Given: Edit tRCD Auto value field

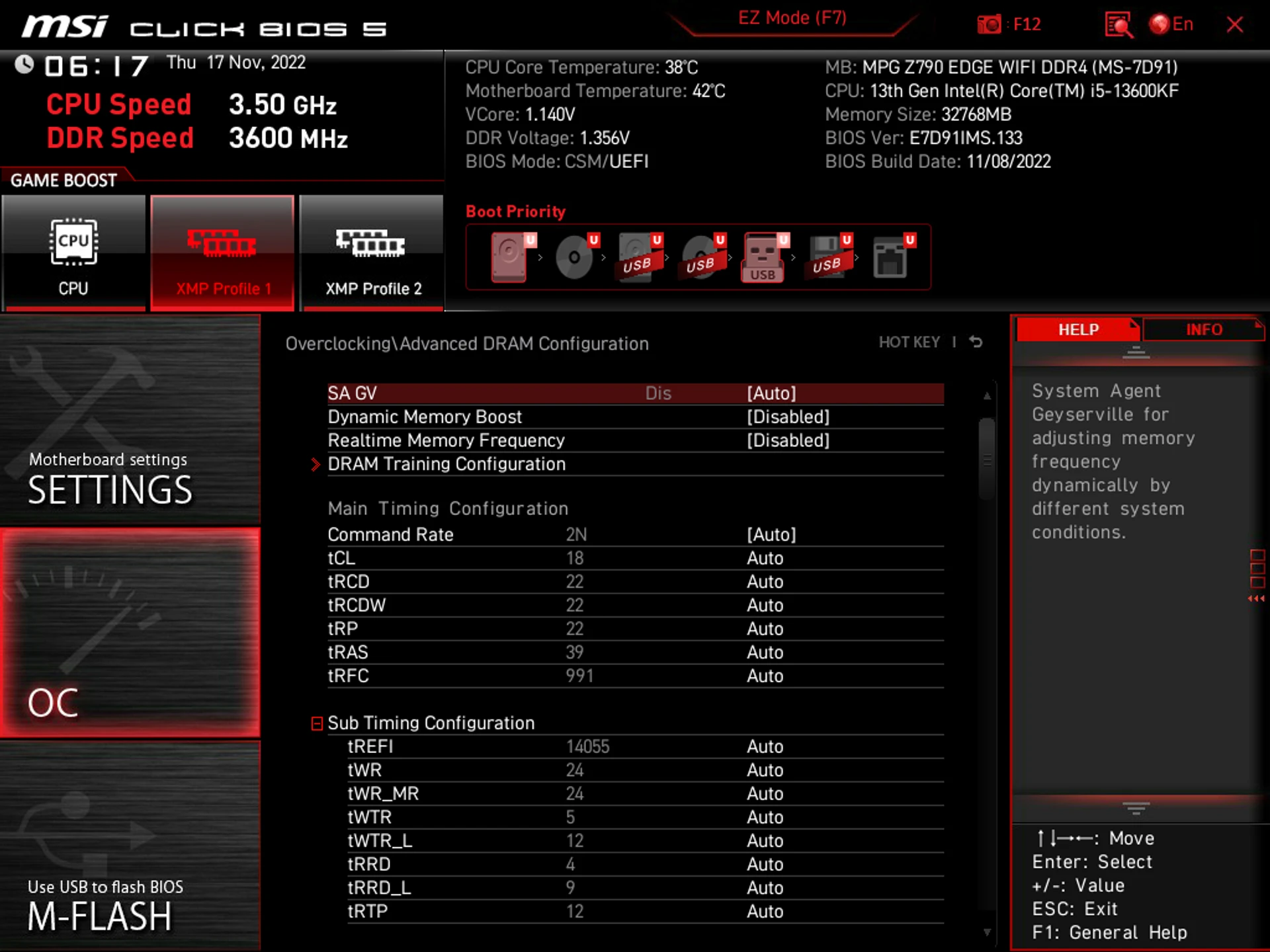Looking at the screenshot, I should 765,582.
